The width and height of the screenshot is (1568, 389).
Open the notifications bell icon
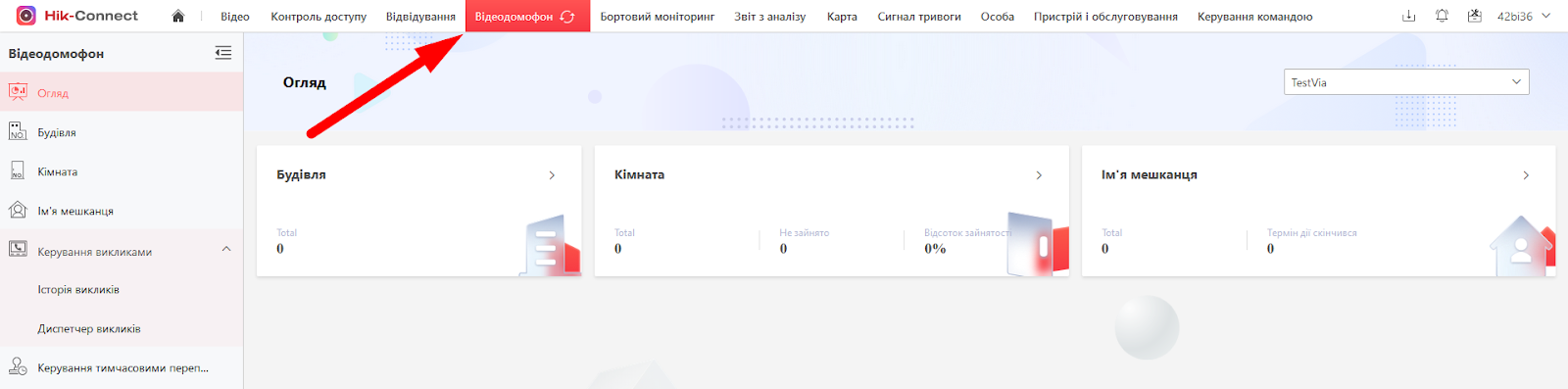click(1442, 16)
